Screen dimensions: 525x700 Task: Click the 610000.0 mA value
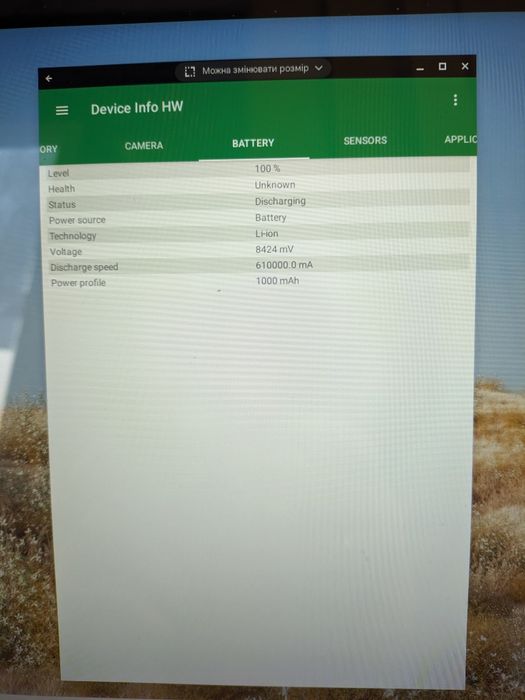[x=284, y=265]
